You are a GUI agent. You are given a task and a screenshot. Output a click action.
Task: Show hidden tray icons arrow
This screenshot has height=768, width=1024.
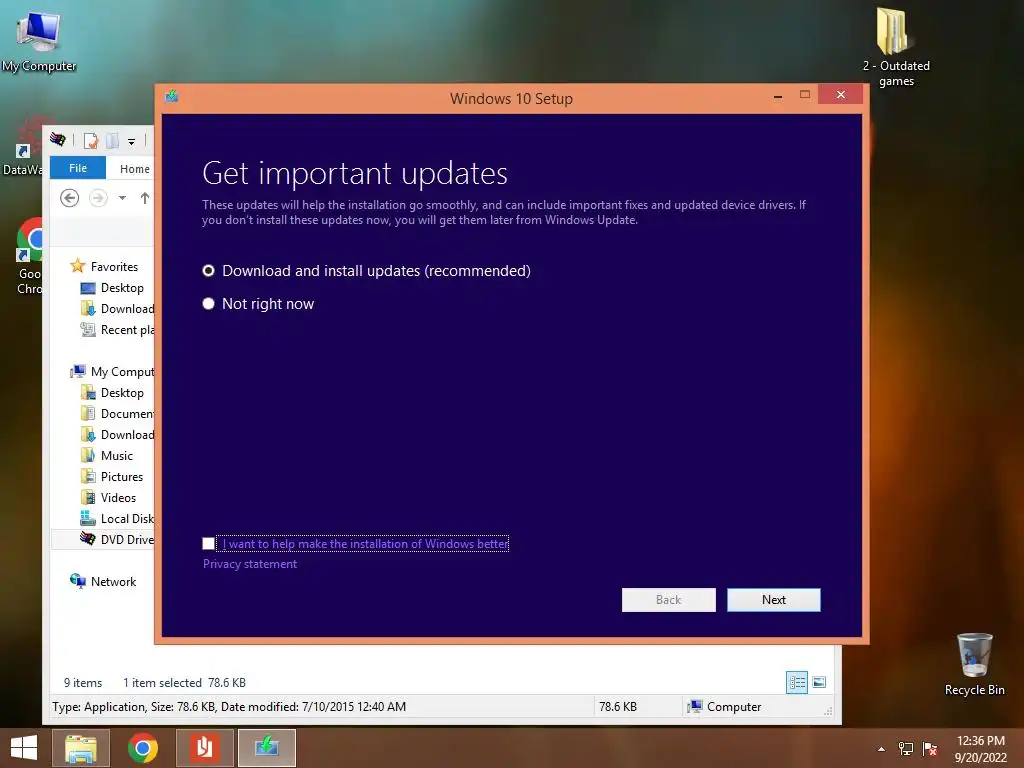(x=882, y=749)
